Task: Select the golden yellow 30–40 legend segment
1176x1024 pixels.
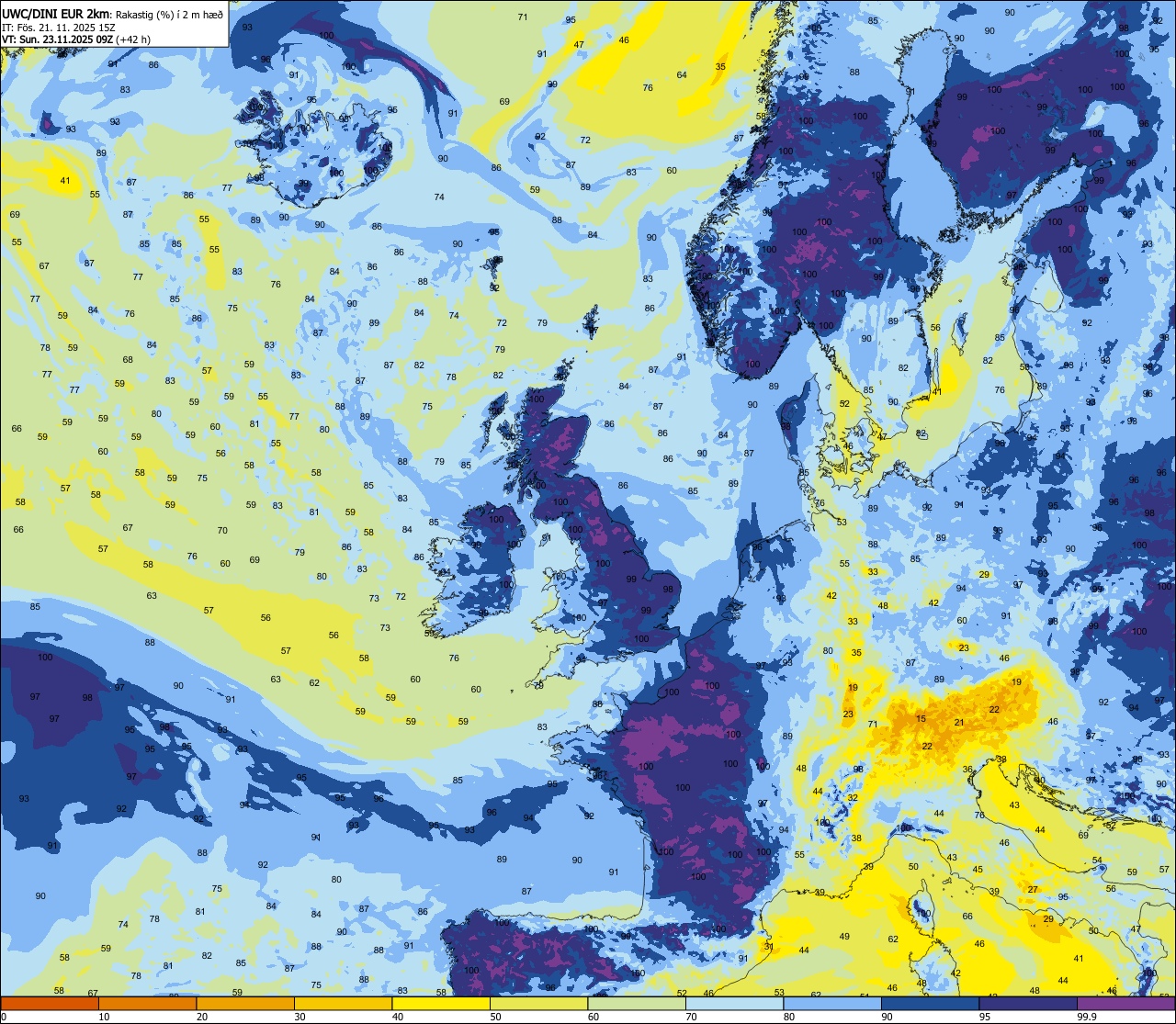Action: pos(343,1004)
